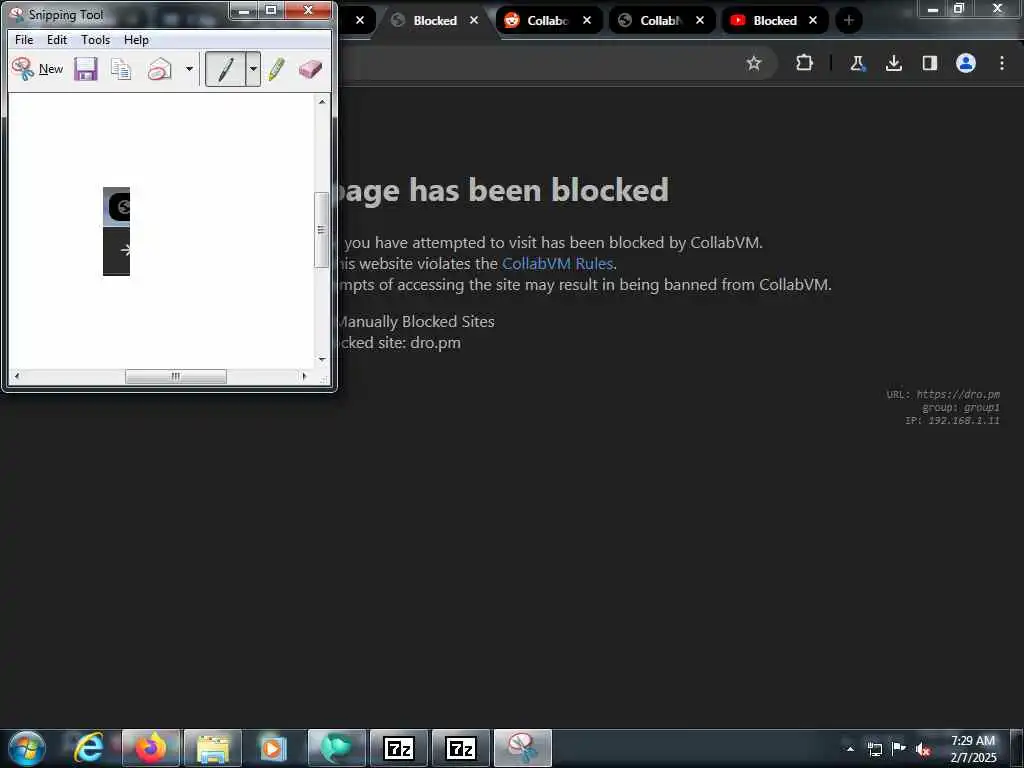Viewport: 1024px width, 768px height.
Task: Close the second Collab tab with globe icon
Action: coord(700,21)
